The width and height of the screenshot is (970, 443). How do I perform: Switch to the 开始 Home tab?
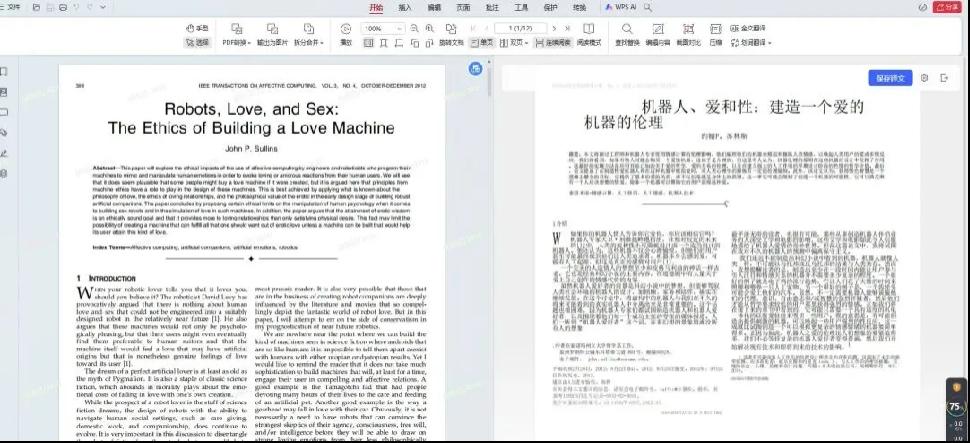tap(376, 7)
